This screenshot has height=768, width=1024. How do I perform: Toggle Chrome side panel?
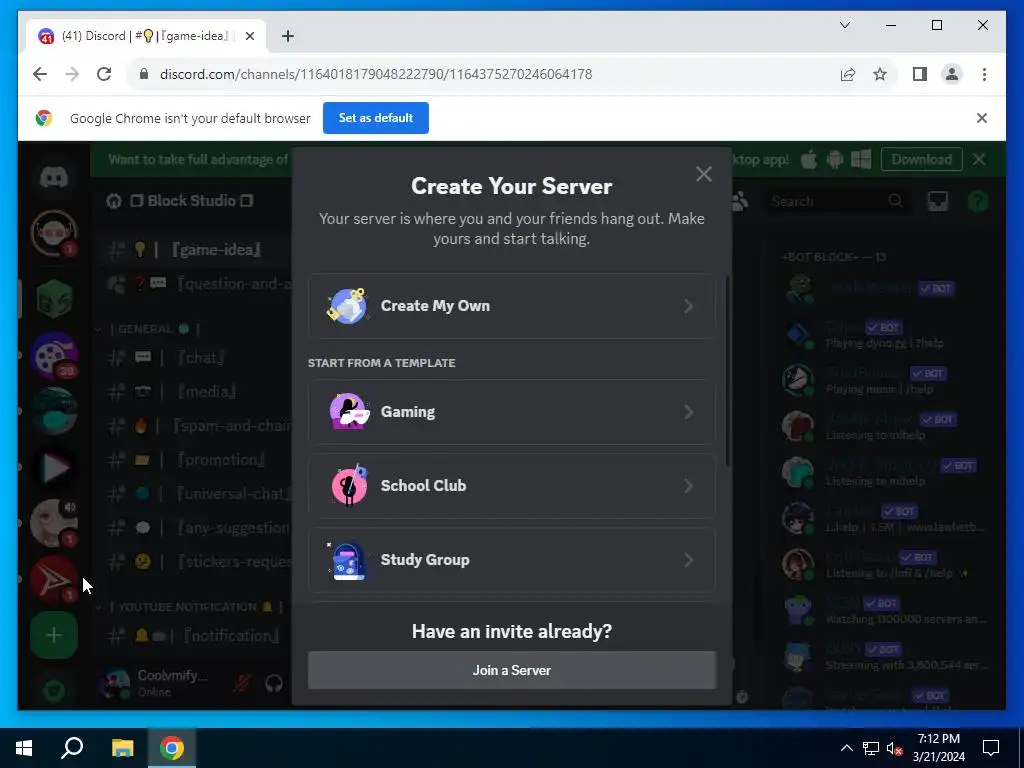point(920,74)
